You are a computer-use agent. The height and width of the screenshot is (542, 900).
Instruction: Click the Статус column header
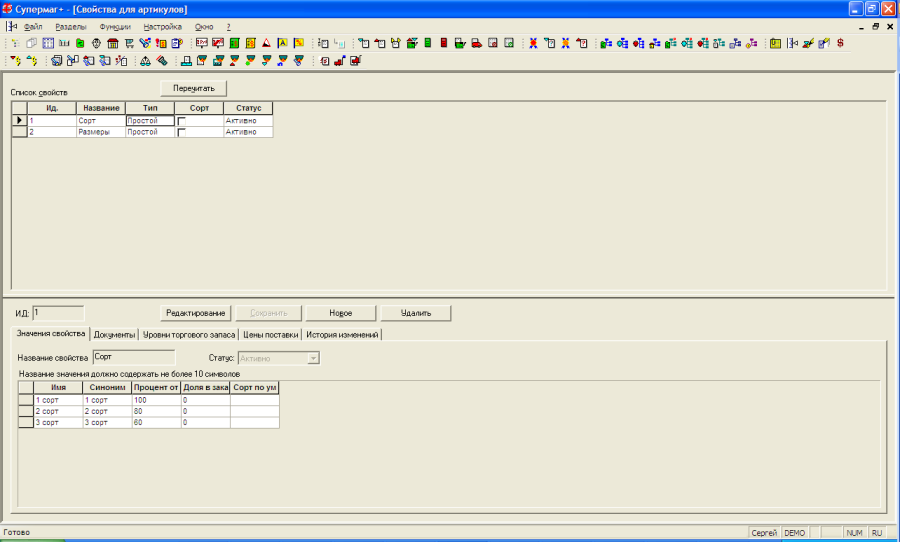[248, 108]
